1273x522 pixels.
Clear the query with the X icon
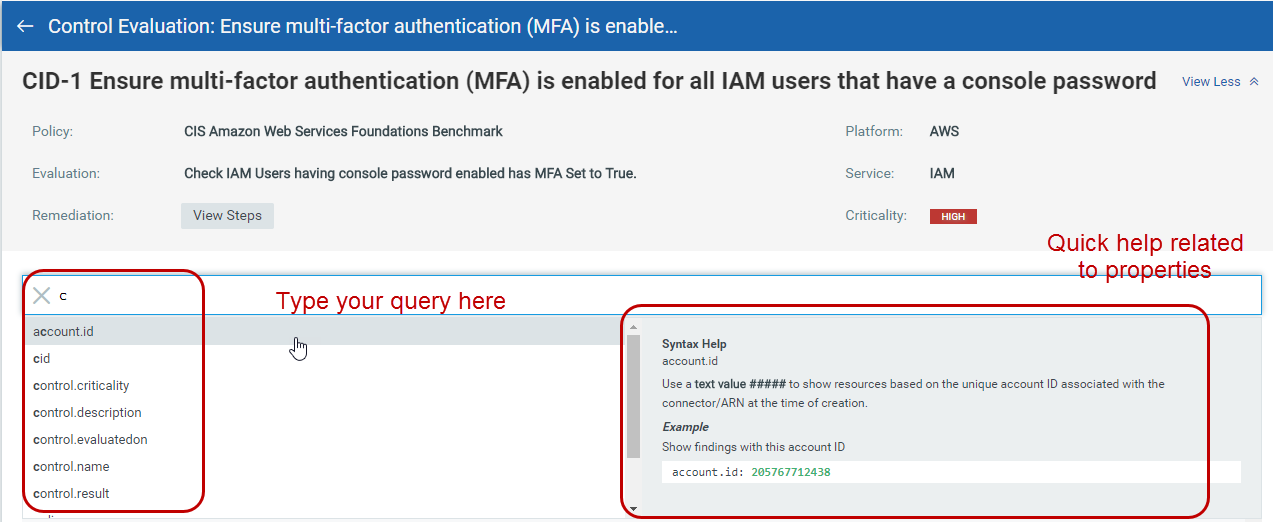[41, 295]
